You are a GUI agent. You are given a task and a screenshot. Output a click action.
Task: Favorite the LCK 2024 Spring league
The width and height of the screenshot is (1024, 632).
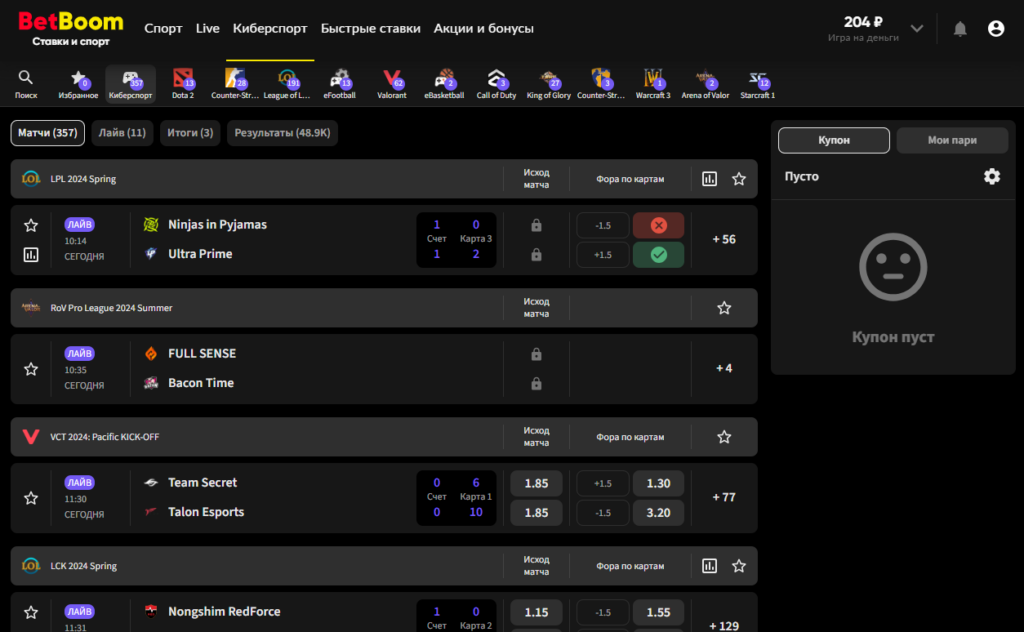tap(739, 566)
